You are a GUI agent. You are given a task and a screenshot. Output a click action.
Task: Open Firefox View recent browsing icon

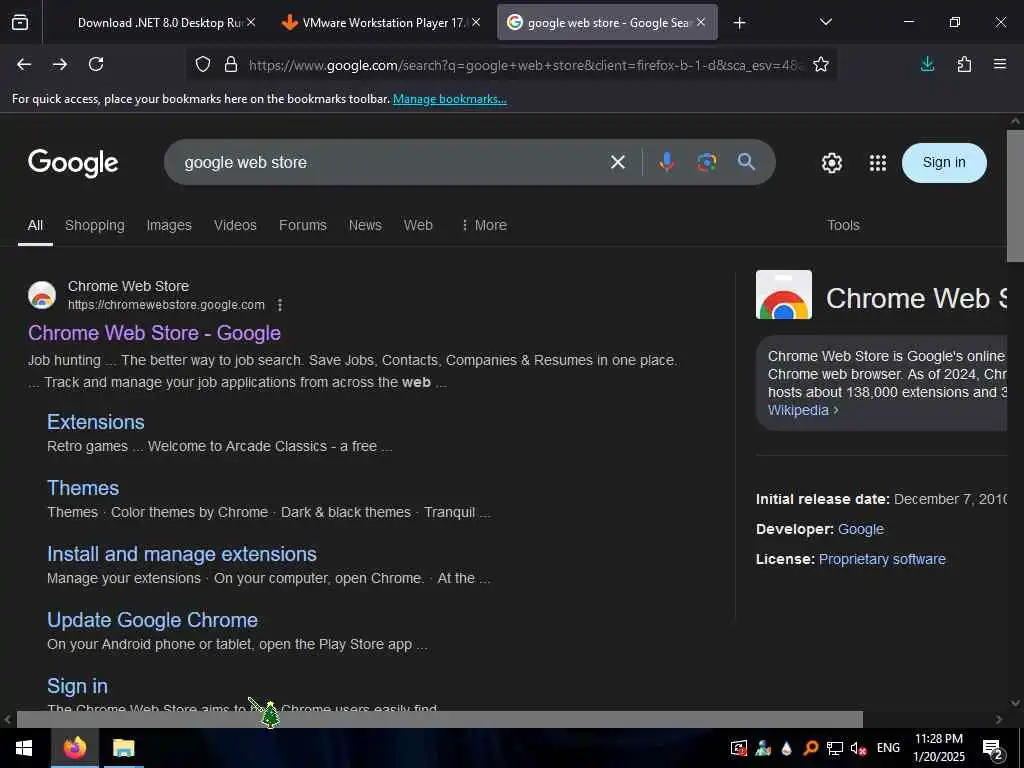20,22
